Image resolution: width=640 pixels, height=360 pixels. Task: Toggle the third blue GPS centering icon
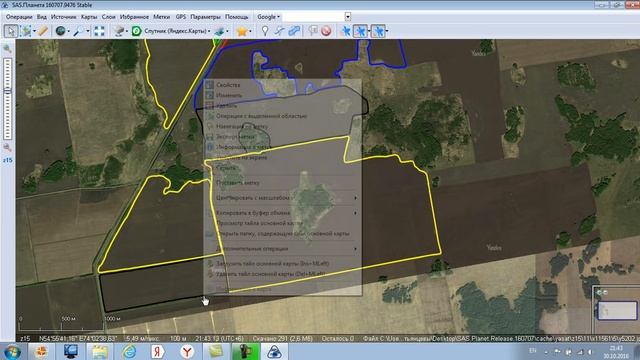[x=378, y=31]
